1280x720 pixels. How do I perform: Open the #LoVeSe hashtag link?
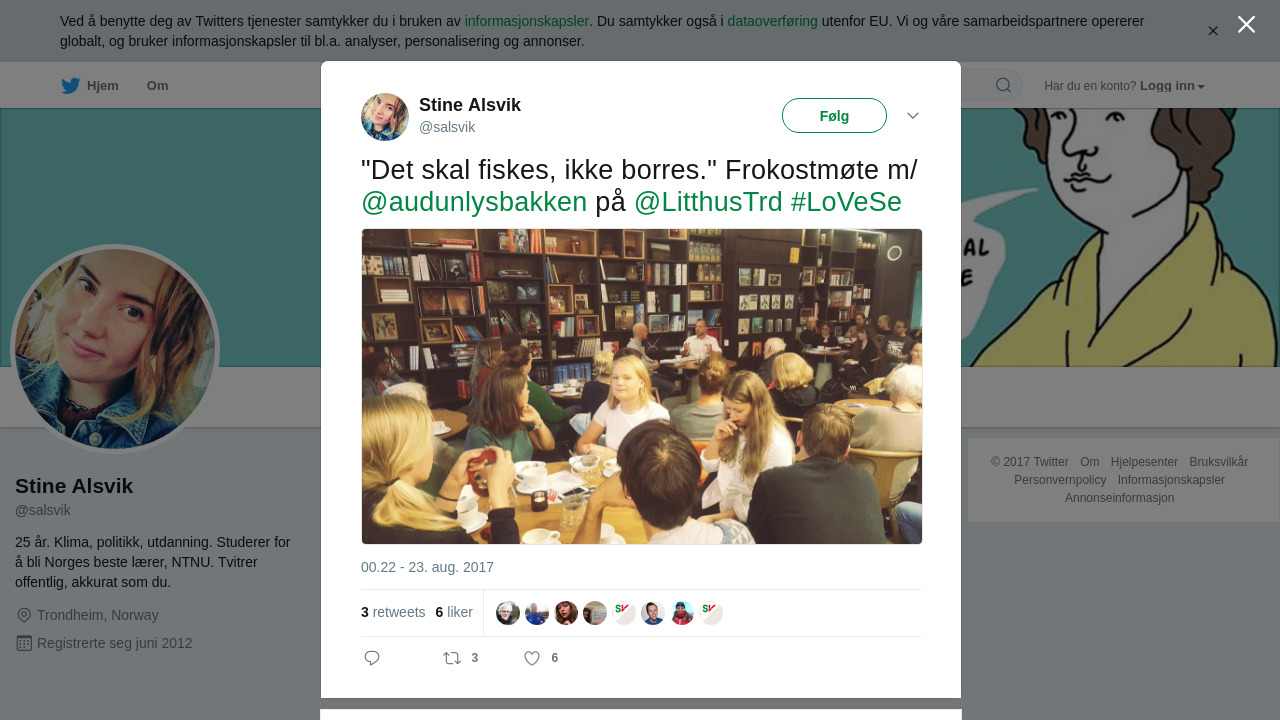point(846,202)
